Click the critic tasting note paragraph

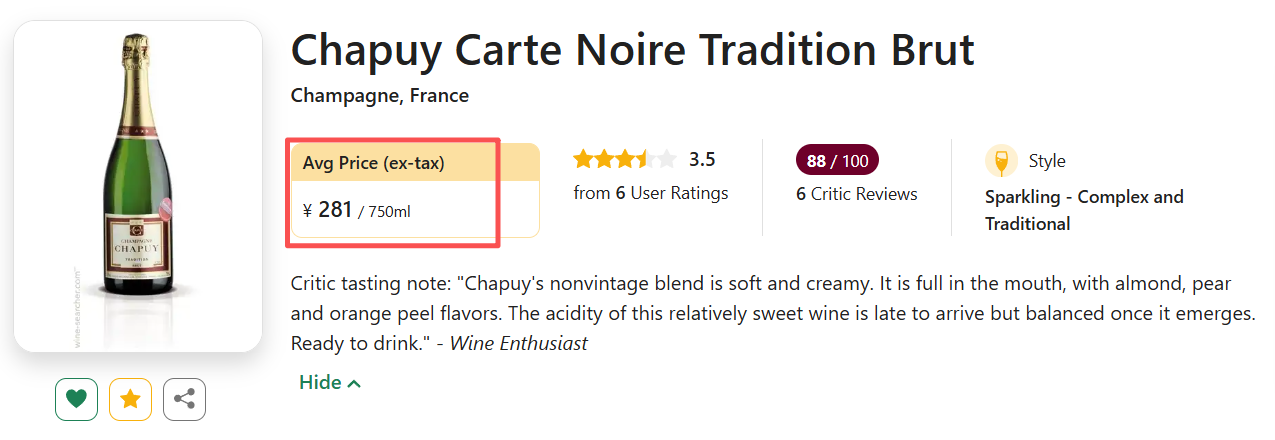point(770,313)
